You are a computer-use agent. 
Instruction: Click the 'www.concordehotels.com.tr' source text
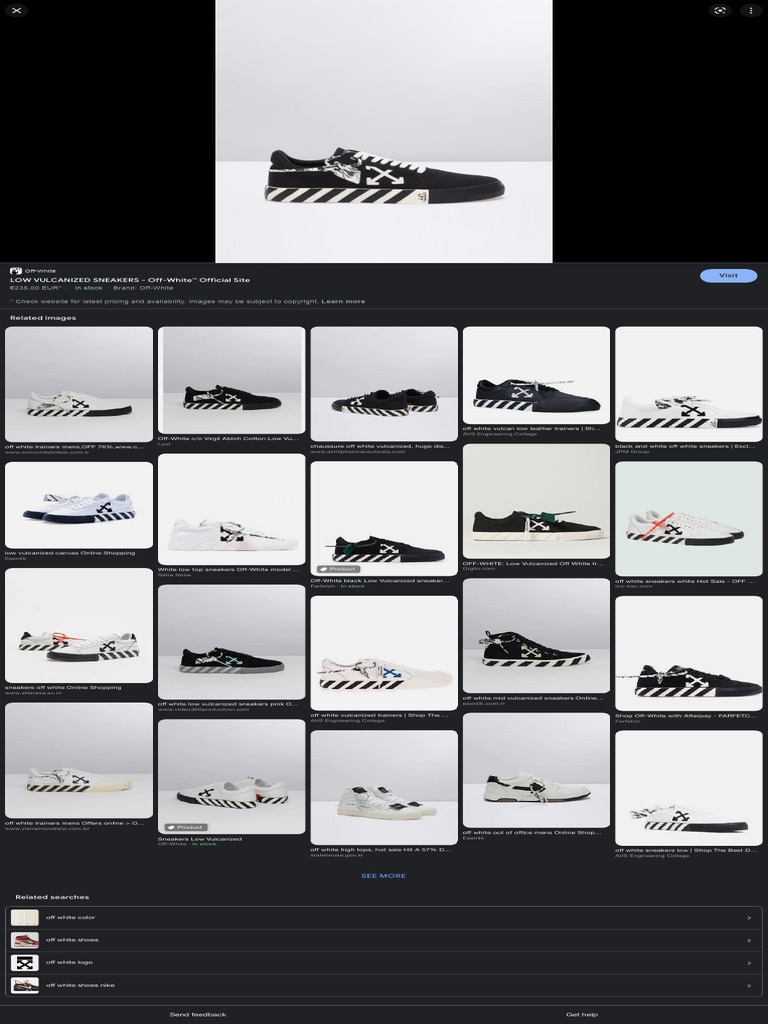pos(47,452)
